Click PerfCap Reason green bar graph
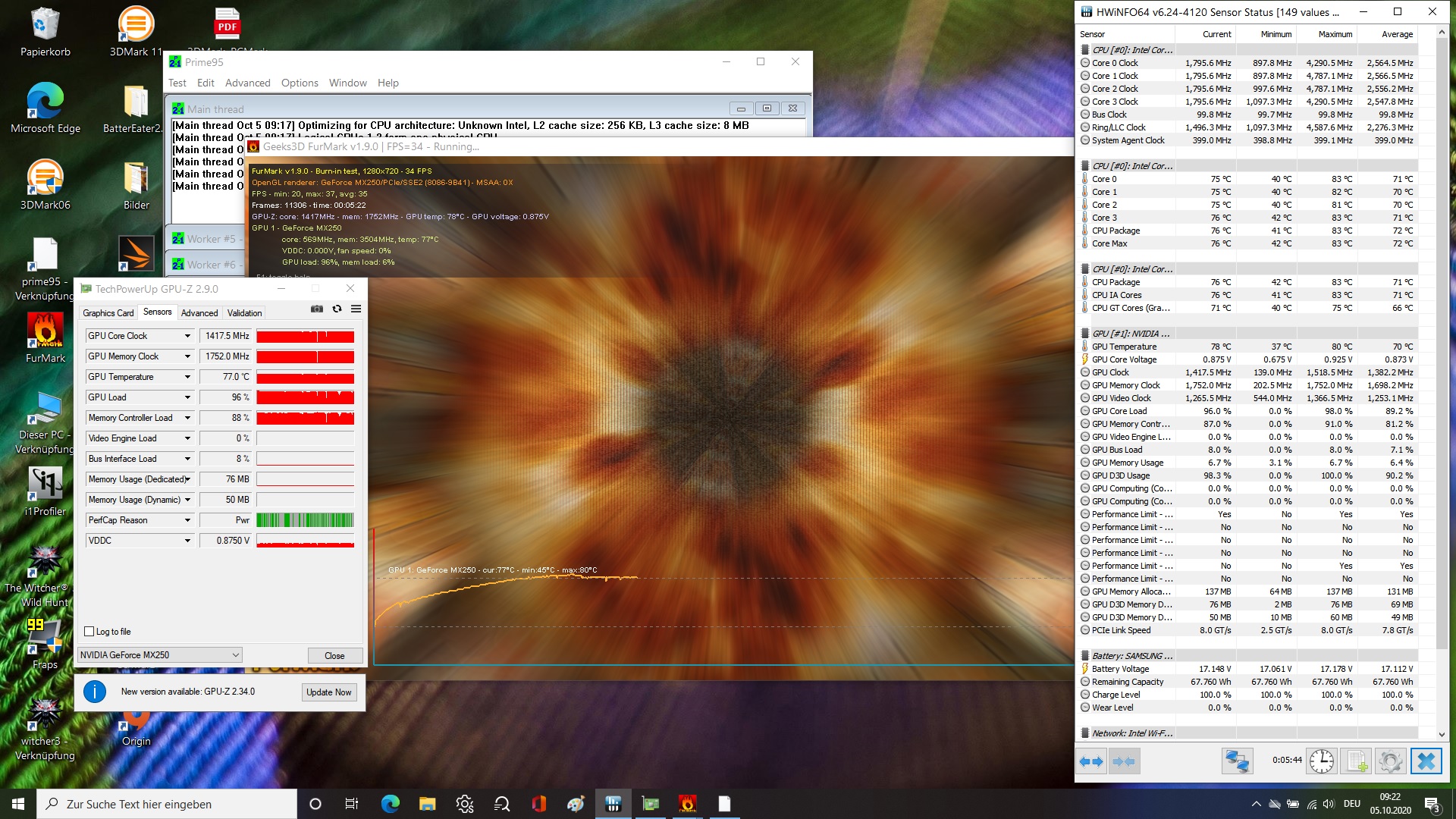The height and width of the screenshot is (819, 1456). (x=305, y=520)
